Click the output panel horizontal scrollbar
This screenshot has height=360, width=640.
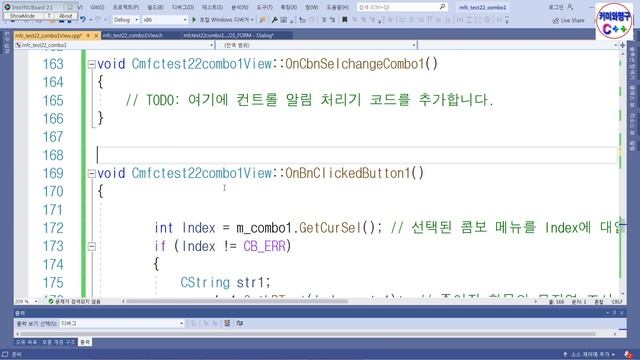308,333
